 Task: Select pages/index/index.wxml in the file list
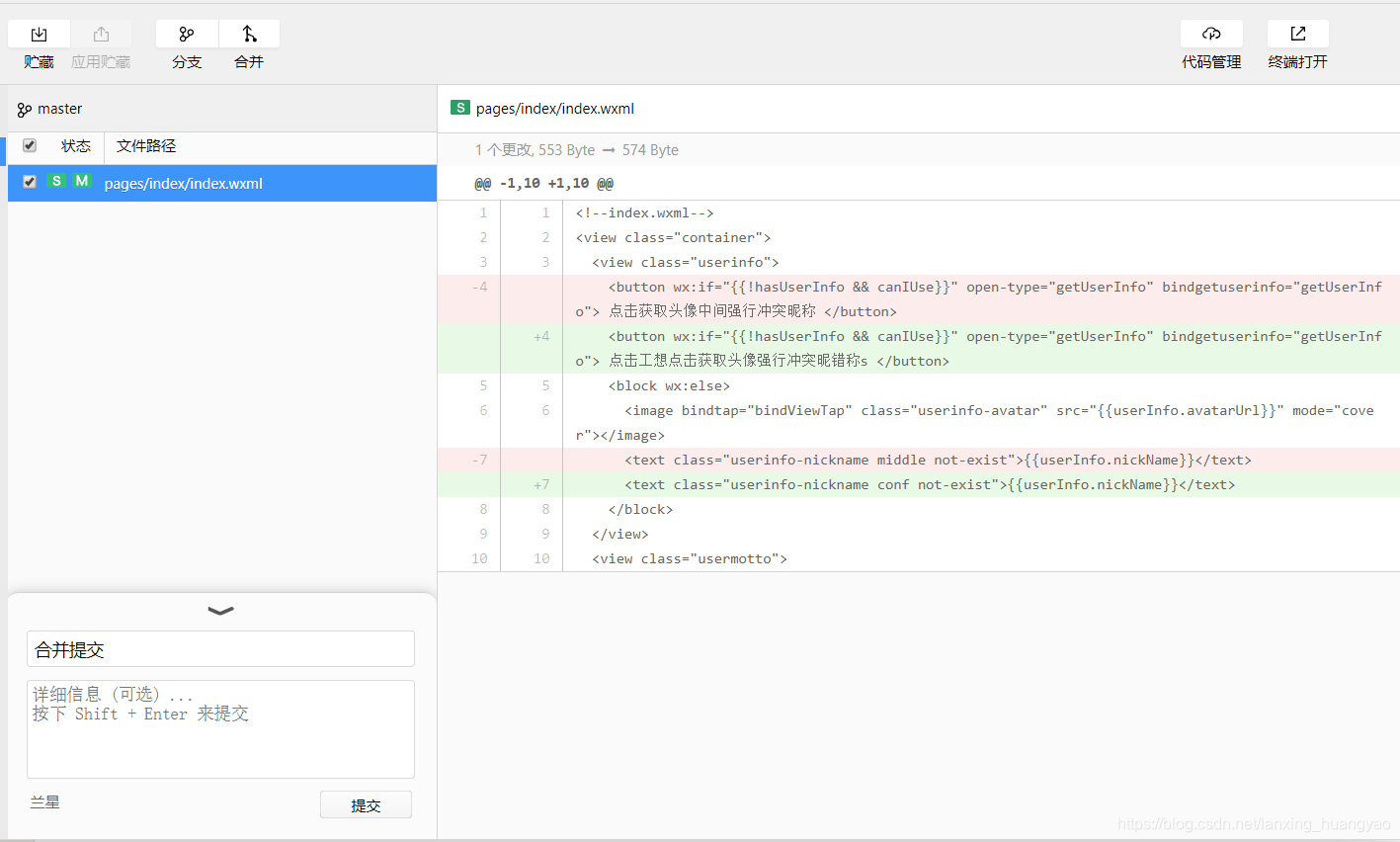tap(222, 183)
